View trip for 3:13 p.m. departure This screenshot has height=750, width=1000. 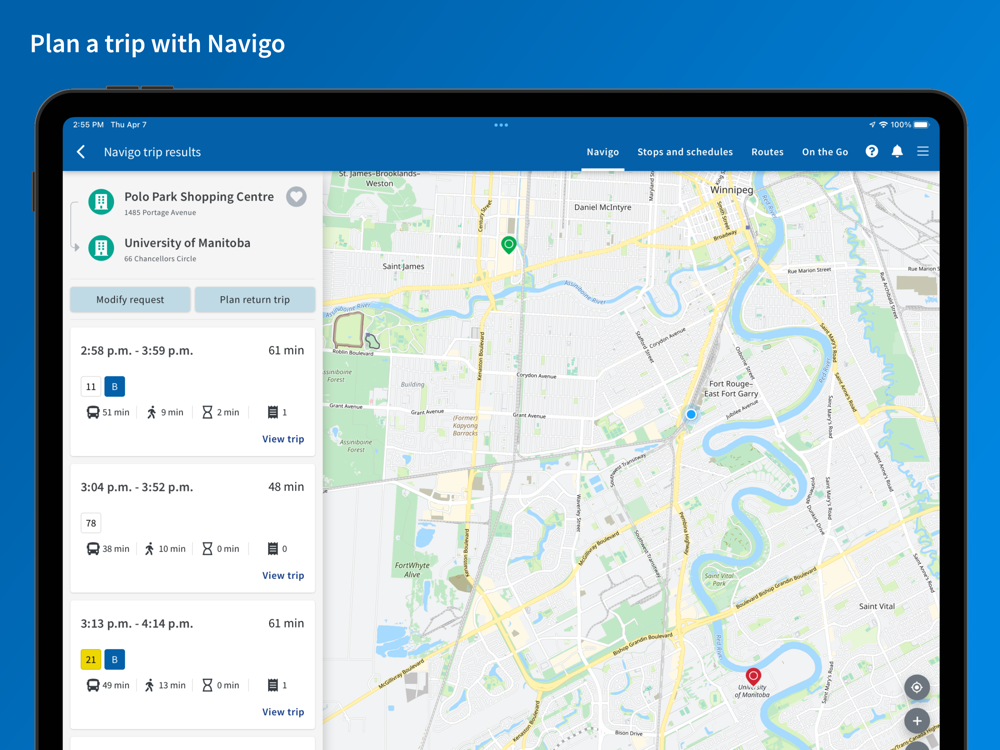click(x=283, y=712)
